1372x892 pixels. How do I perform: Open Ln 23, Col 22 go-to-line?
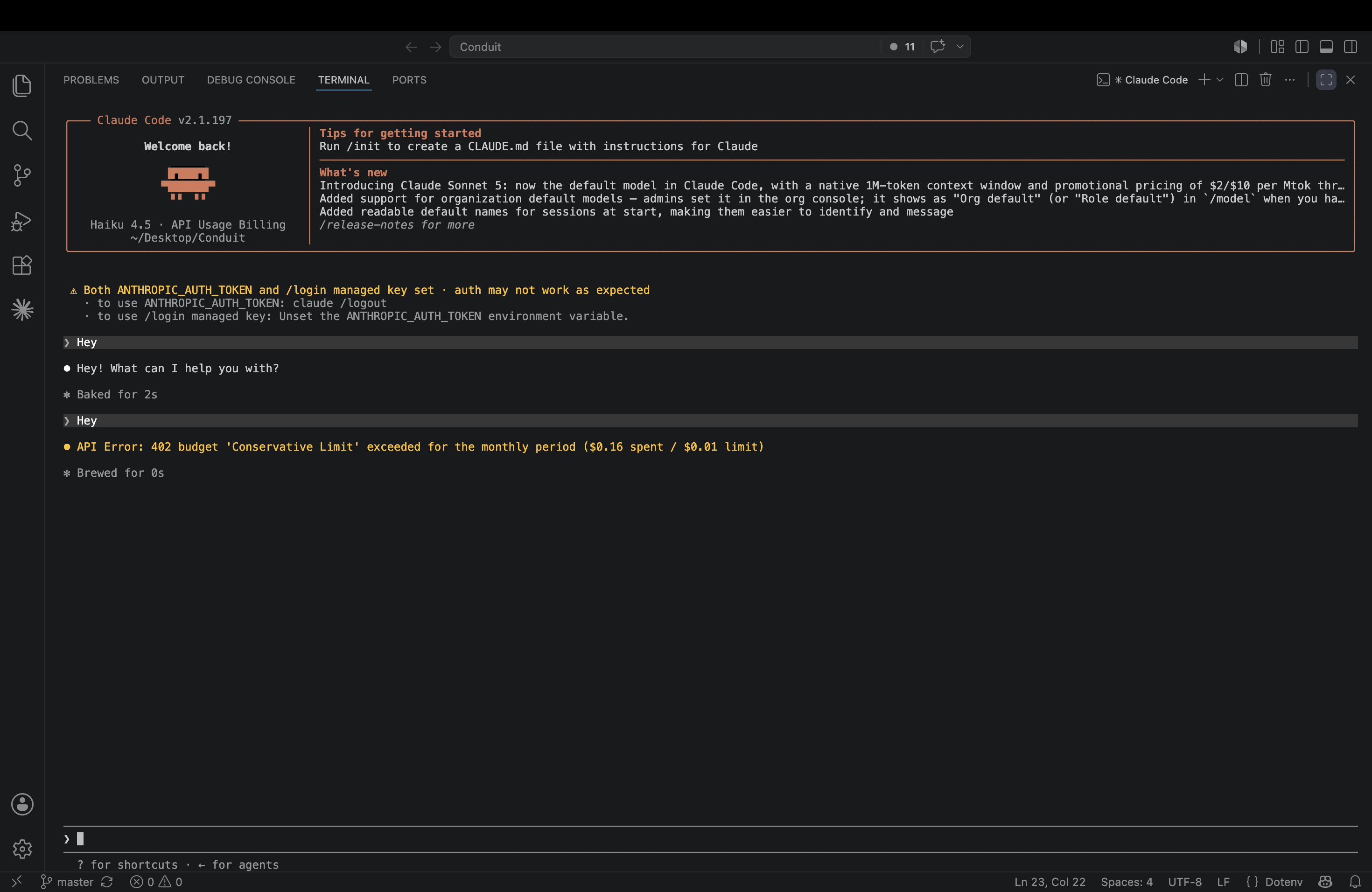1050,882
